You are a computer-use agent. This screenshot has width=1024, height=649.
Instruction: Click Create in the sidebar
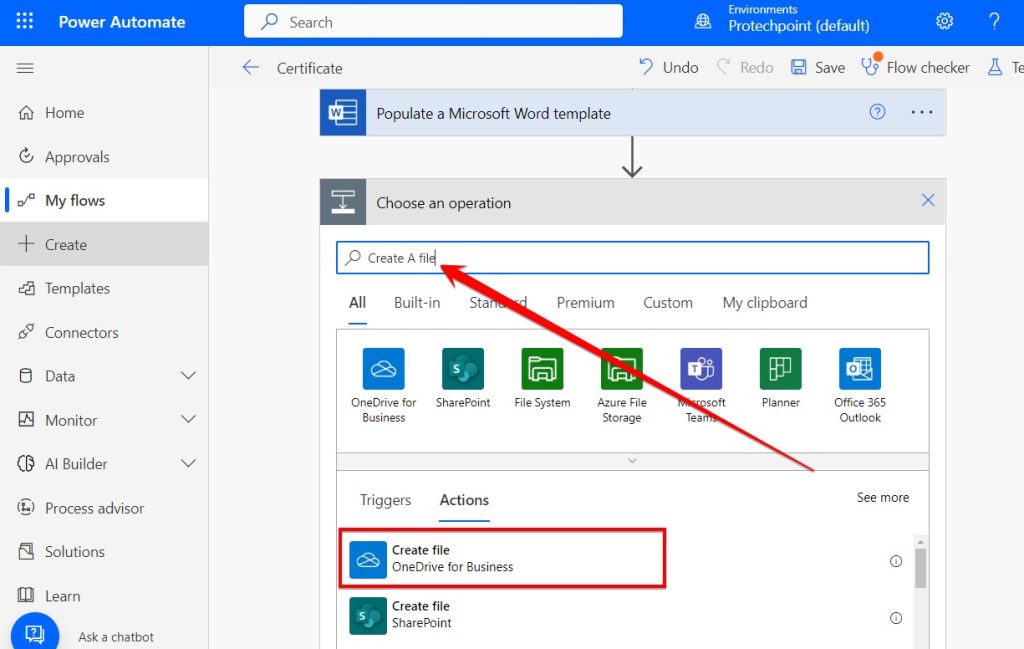104,244
